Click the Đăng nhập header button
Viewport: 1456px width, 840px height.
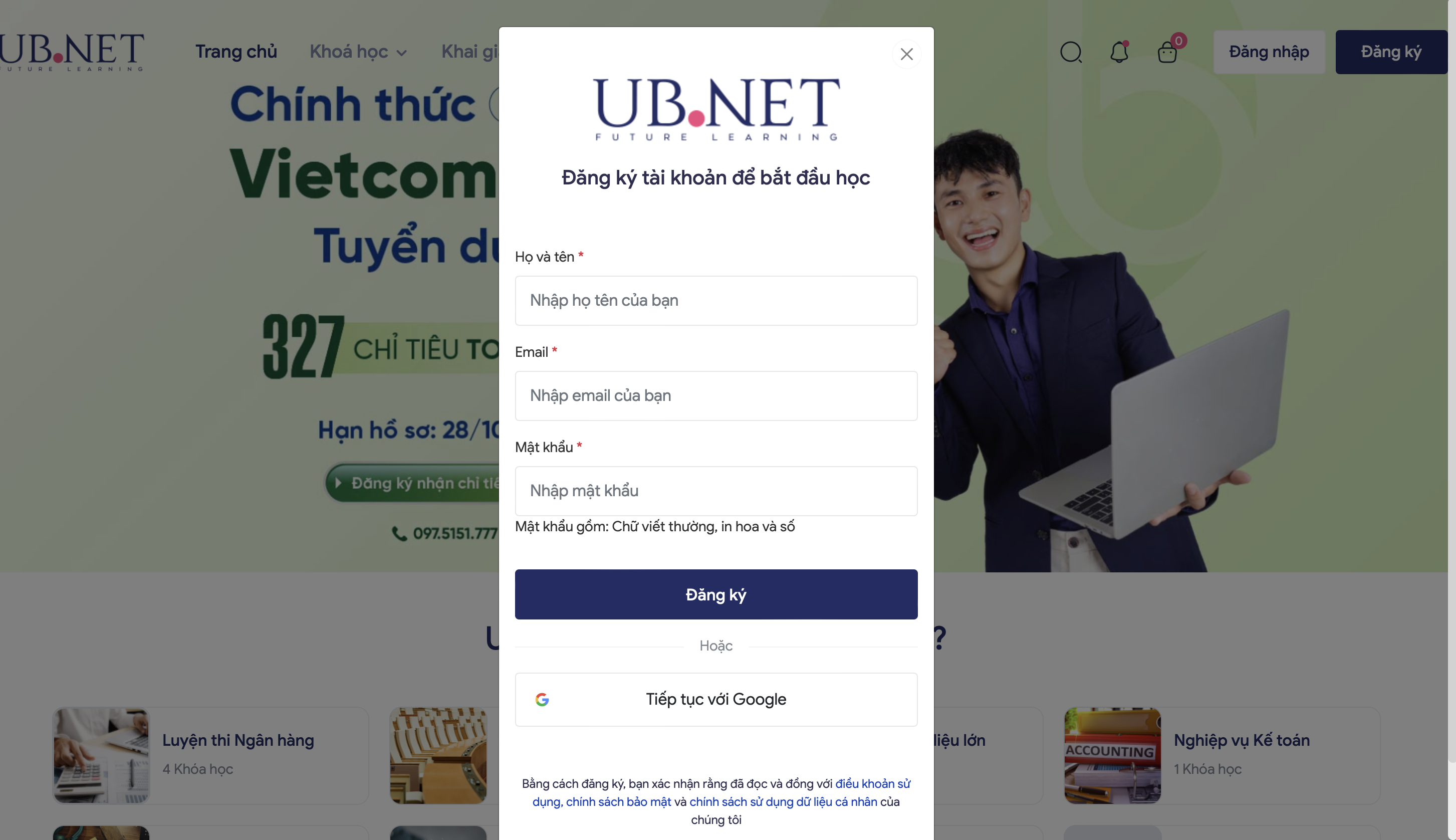point(1269,52)
